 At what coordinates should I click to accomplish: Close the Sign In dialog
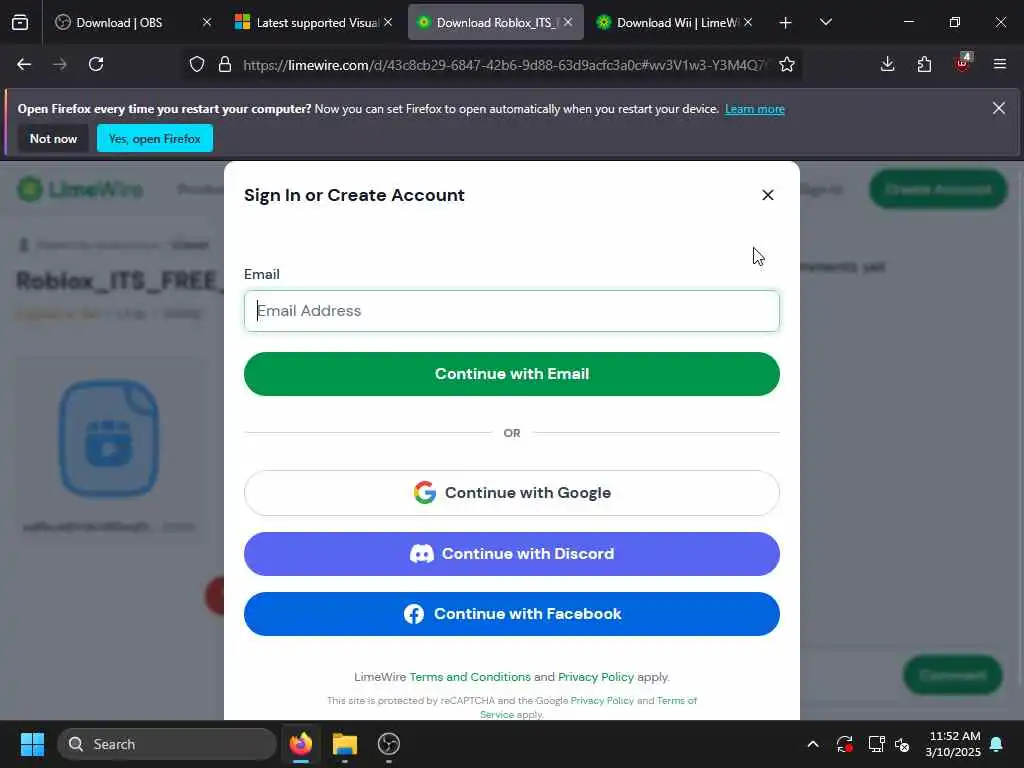(x=768, y=195)
